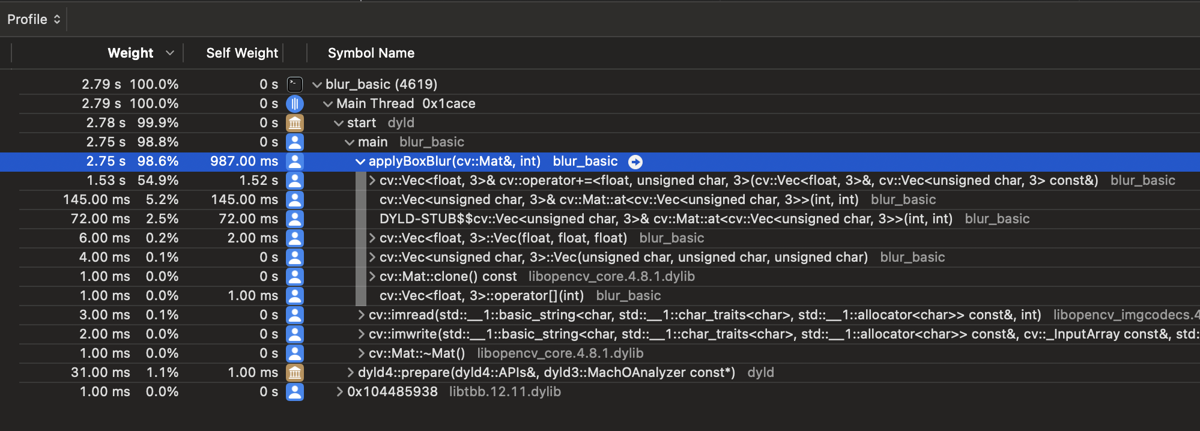The image size is (1200, 431).
Task: Open the Profile popup menu
Action: (x=35, y=19)
